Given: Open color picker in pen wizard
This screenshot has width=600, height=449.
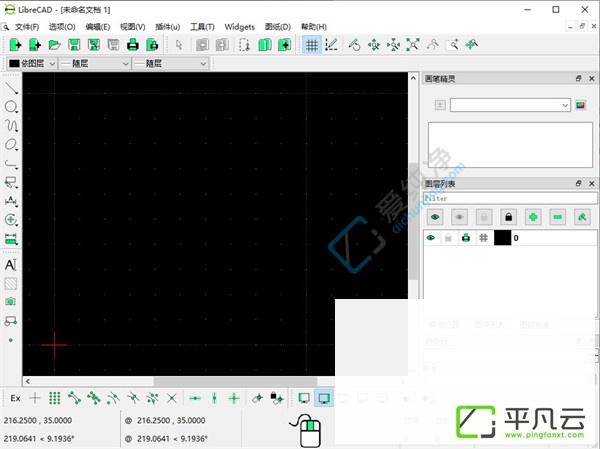Looking at the screenshot, I should (580, 105).
